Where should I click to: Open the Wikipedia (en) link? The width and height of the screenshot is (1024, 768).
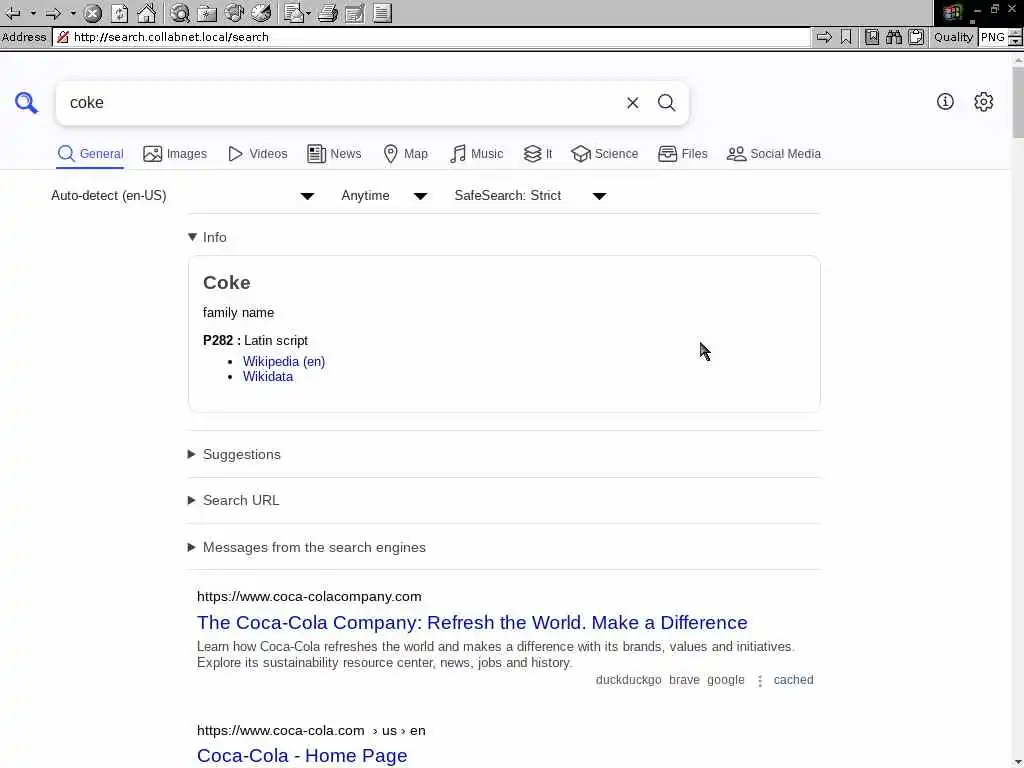pos(283,361)
